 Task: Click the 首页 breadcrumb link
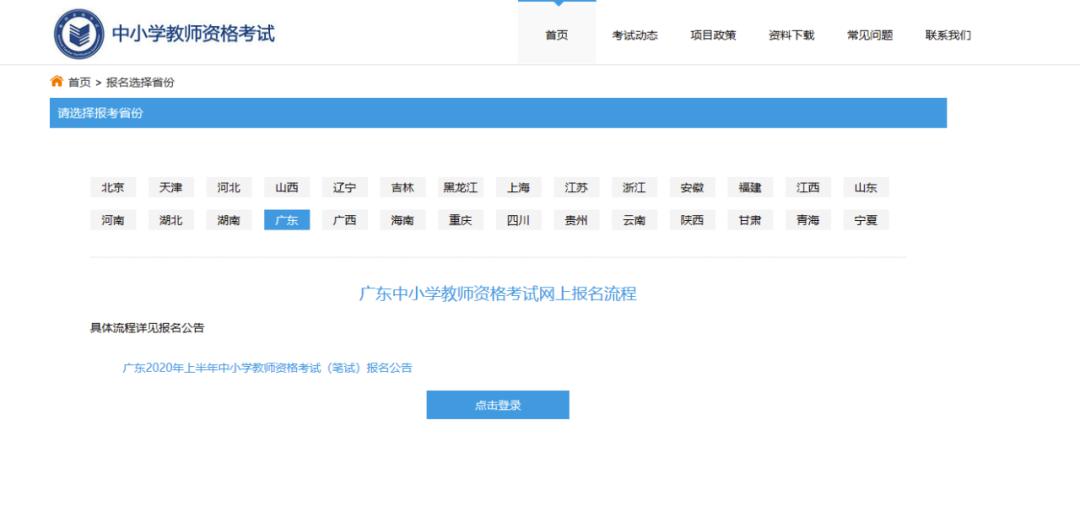click(x=79, y=83)
